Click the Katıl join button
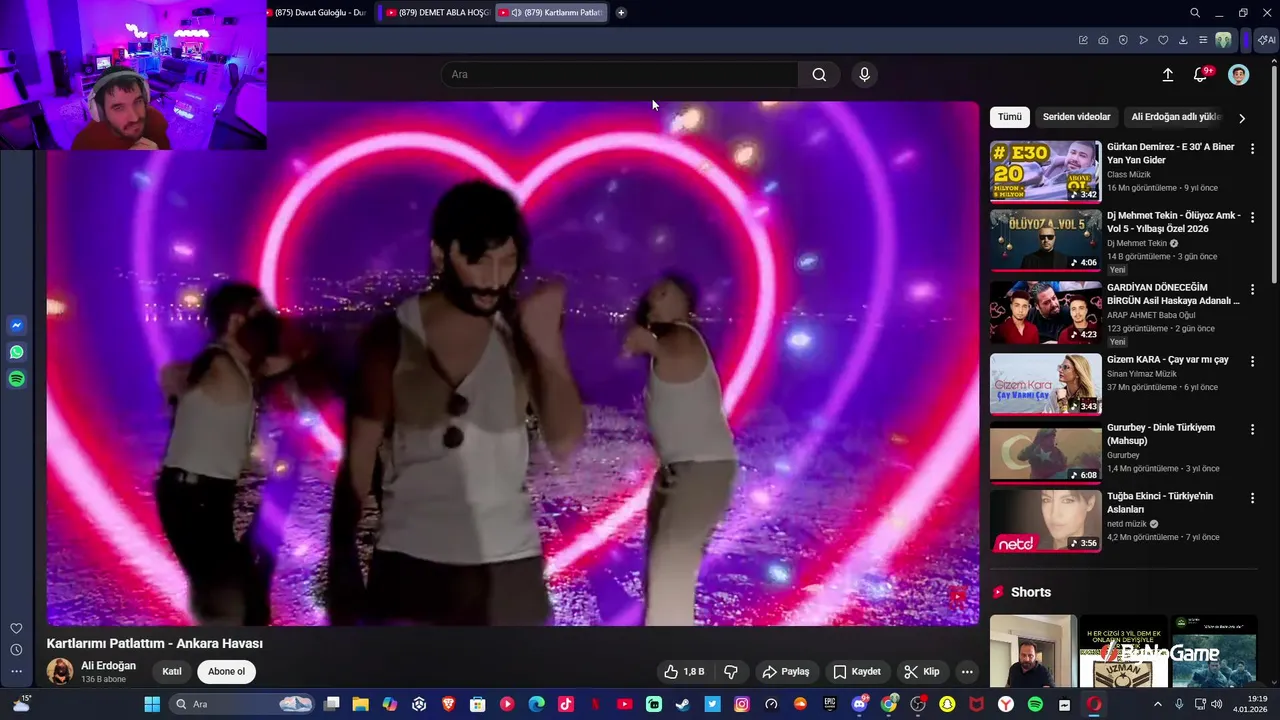Image resolution: width=1280 pixels, height=720 pixels. (172, 672)
